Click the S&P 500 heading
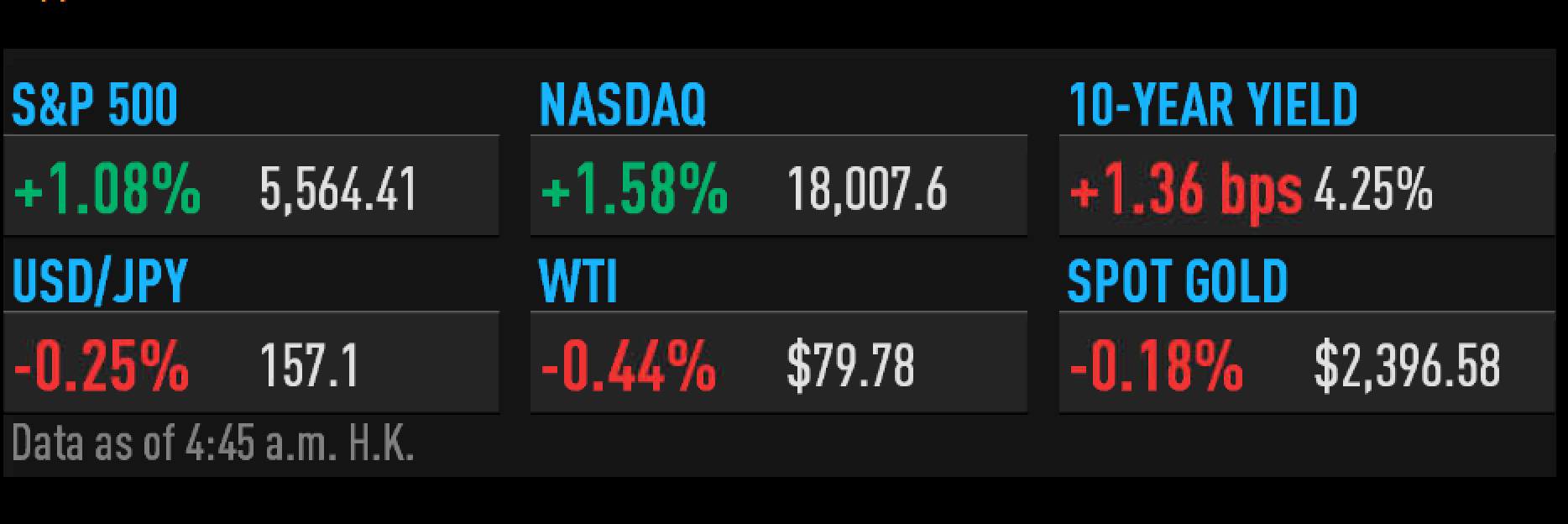This screenshot has height=524, width=1568. pos(95,105)
